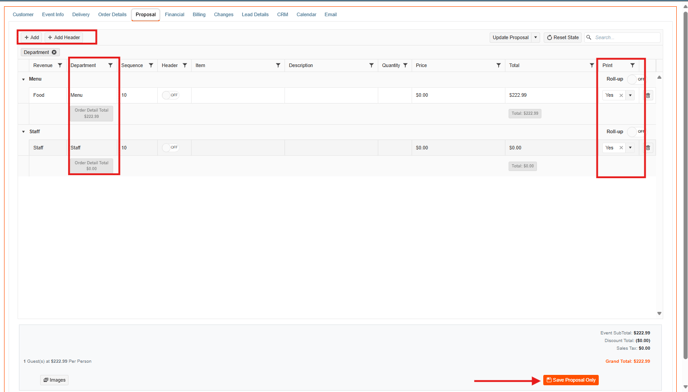Click grid scrollbar down arrow
Viewport: 688px width, 392px height.
pos(659,313)
